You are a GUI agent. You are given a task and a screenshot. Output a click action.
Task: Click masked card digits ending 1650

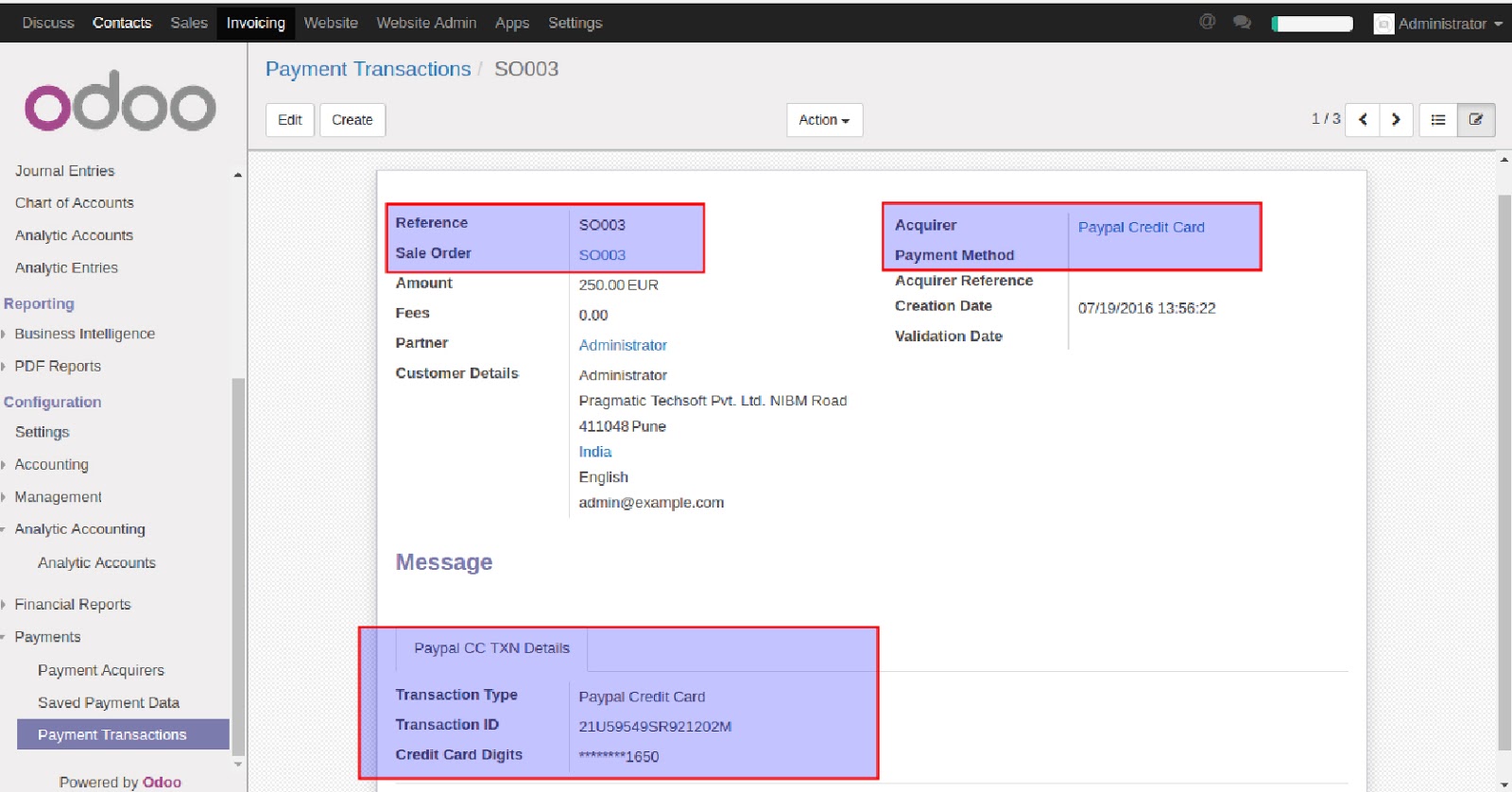coord(618,756)
